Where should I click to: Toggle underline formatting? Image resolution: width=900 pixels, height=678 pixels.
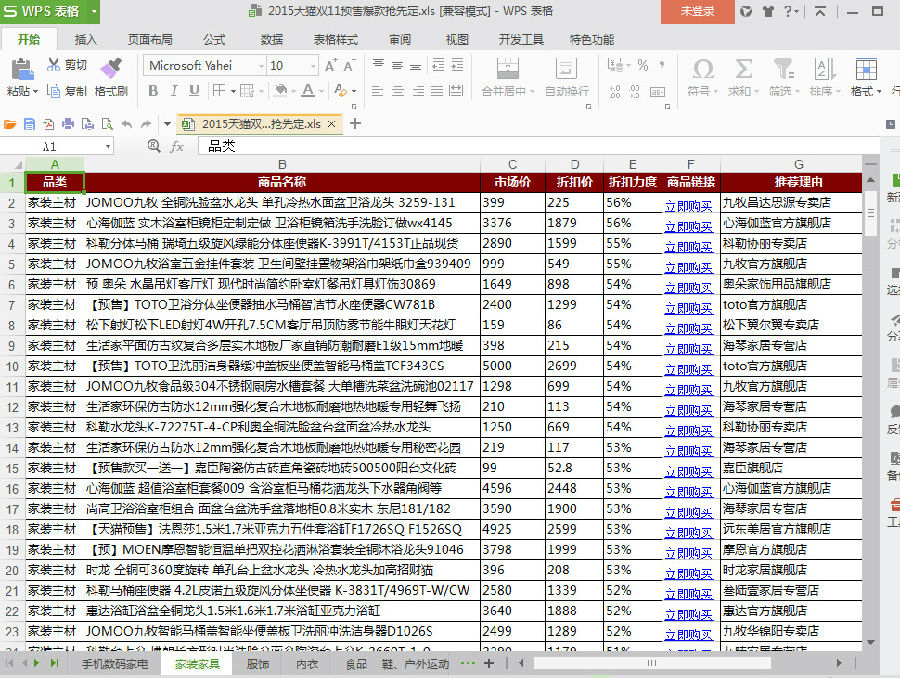coord(194,91)
